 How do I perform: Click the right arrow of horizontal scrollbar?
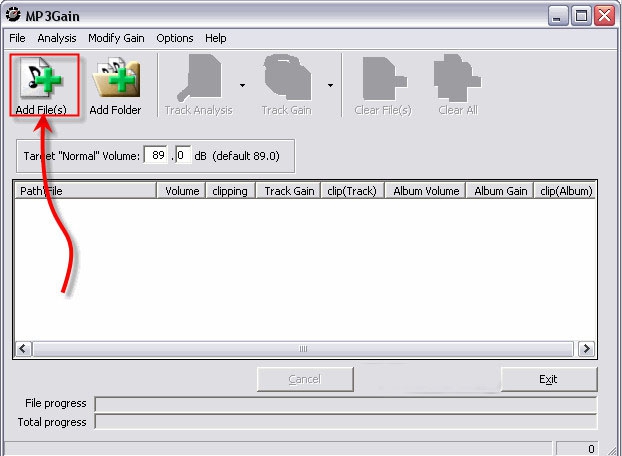click(586, 349)
